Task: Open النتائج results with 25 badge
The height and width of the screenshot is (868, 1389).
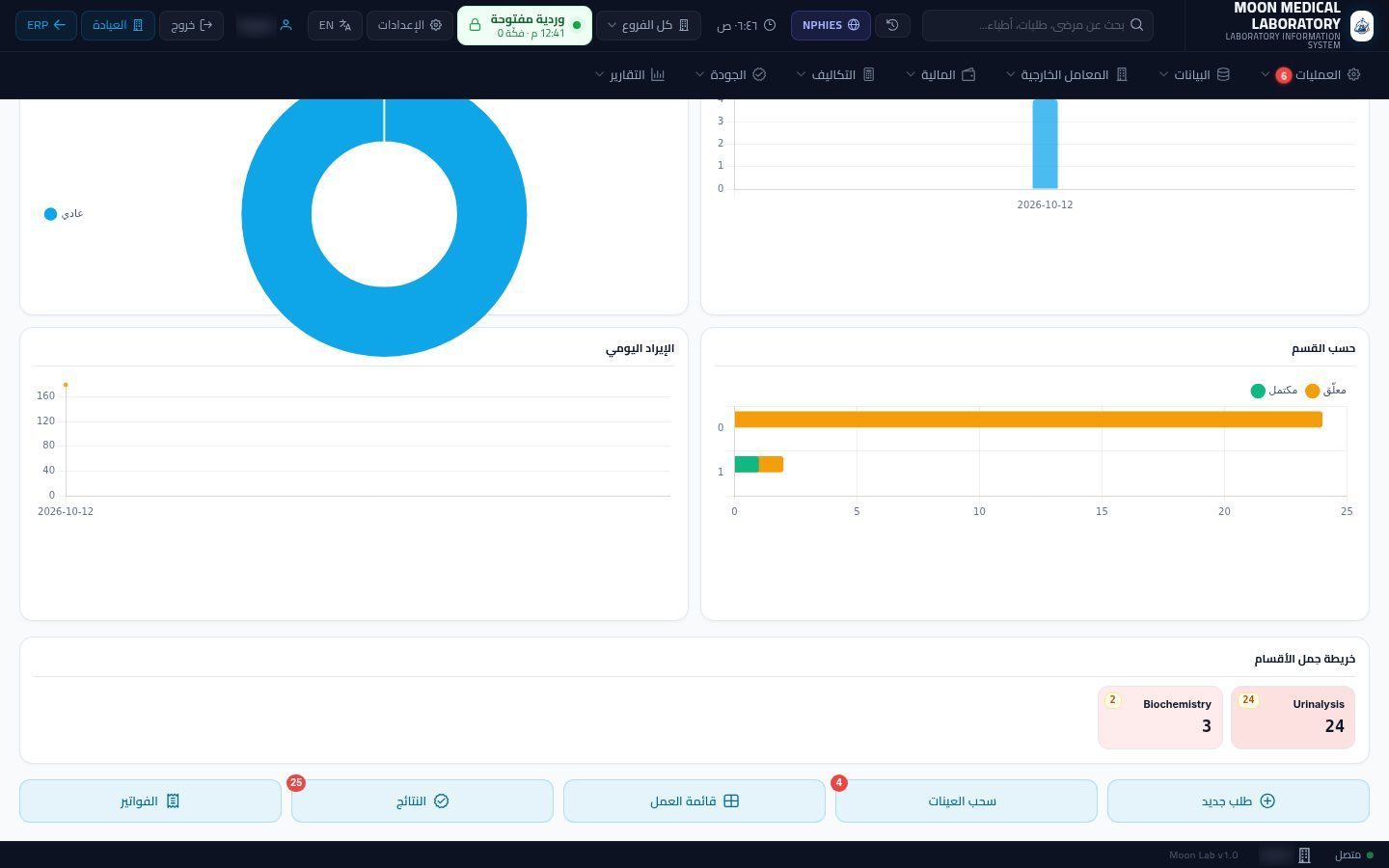Action: coord(422,801)
